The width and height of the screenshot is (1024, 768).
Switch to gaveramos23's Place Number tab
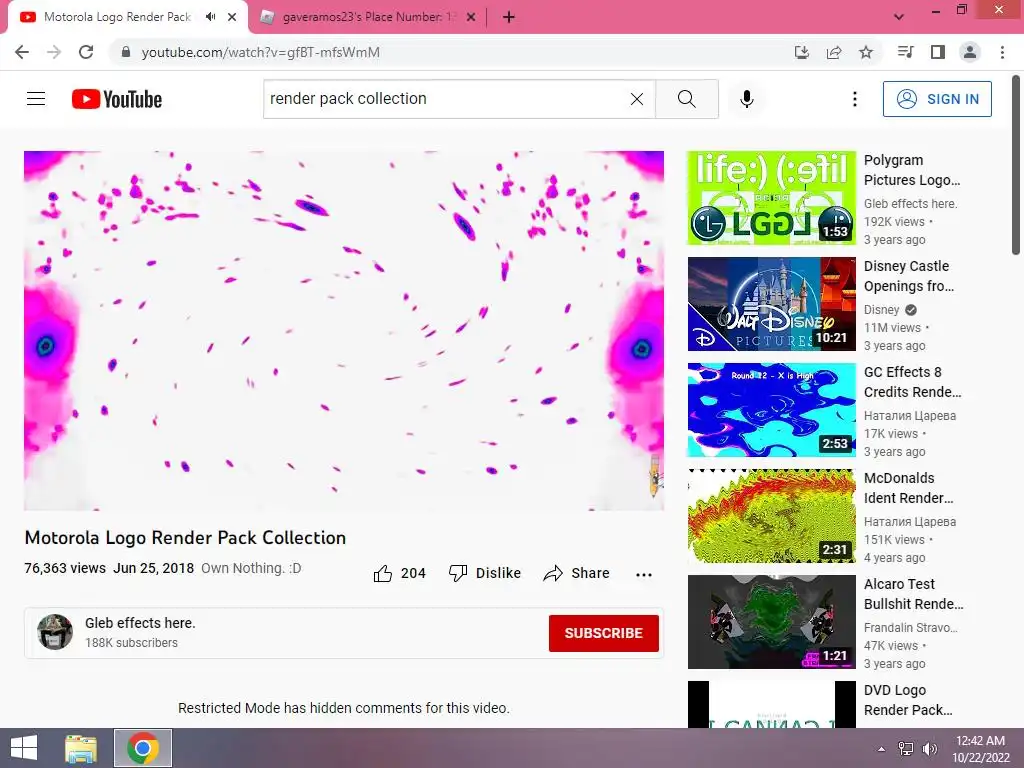[x=370, y=17]
